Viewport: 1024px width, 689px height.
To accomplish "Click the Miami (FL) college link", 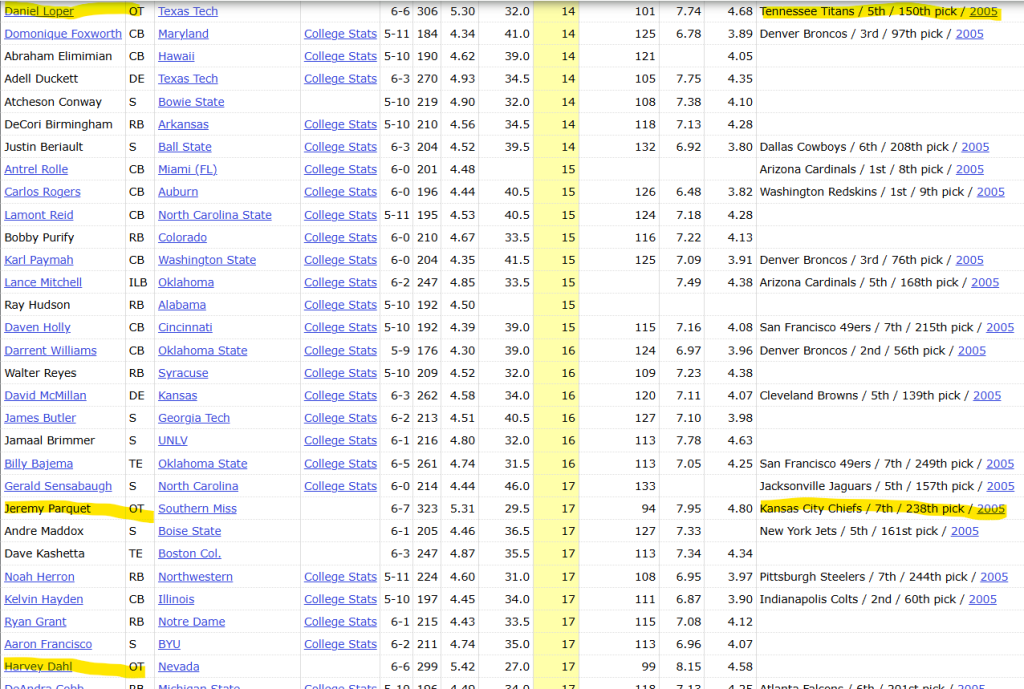I will [187, 169].
